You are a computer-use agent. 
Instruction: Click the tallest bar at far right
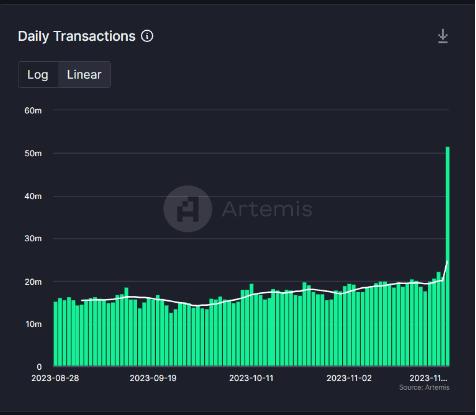pyautogui.click(x=448, y=256)
